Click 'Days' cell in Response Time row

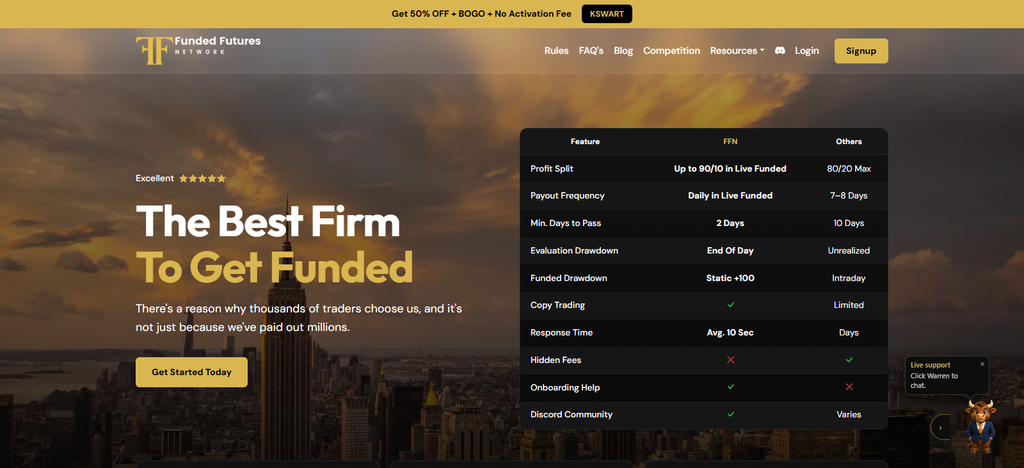click(849, 332)
